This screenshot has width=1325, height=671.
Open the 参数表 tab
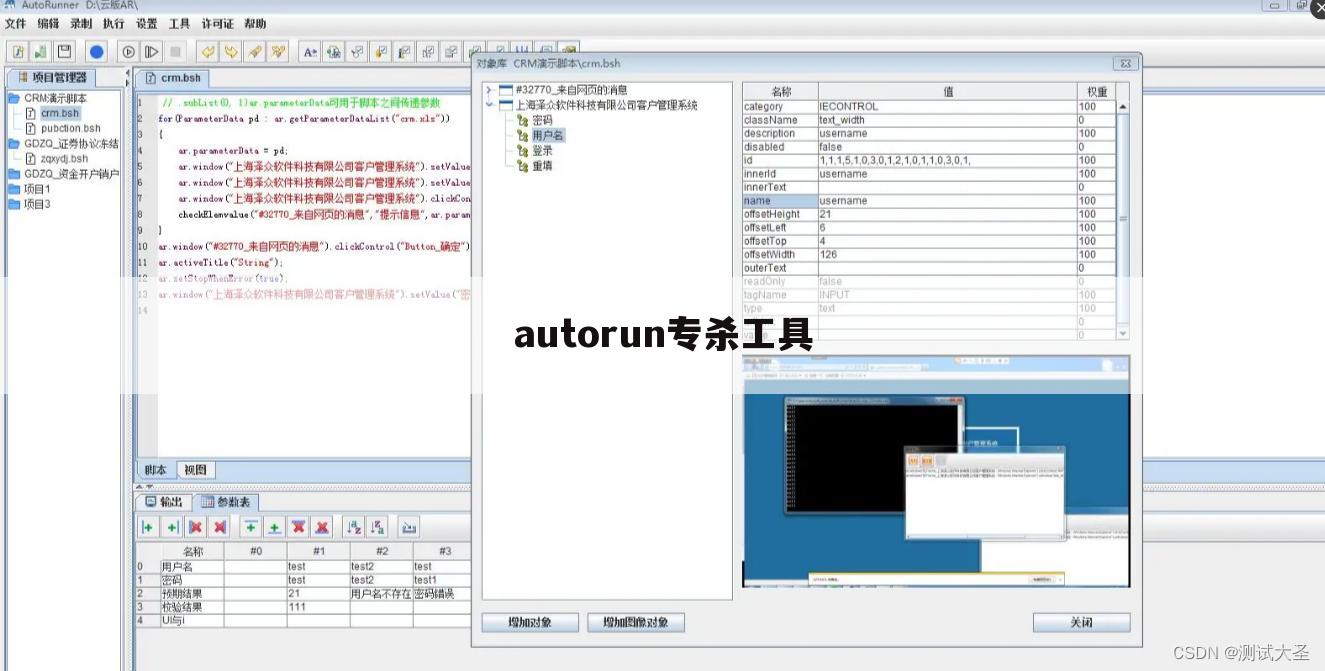[x=225, y=501]
